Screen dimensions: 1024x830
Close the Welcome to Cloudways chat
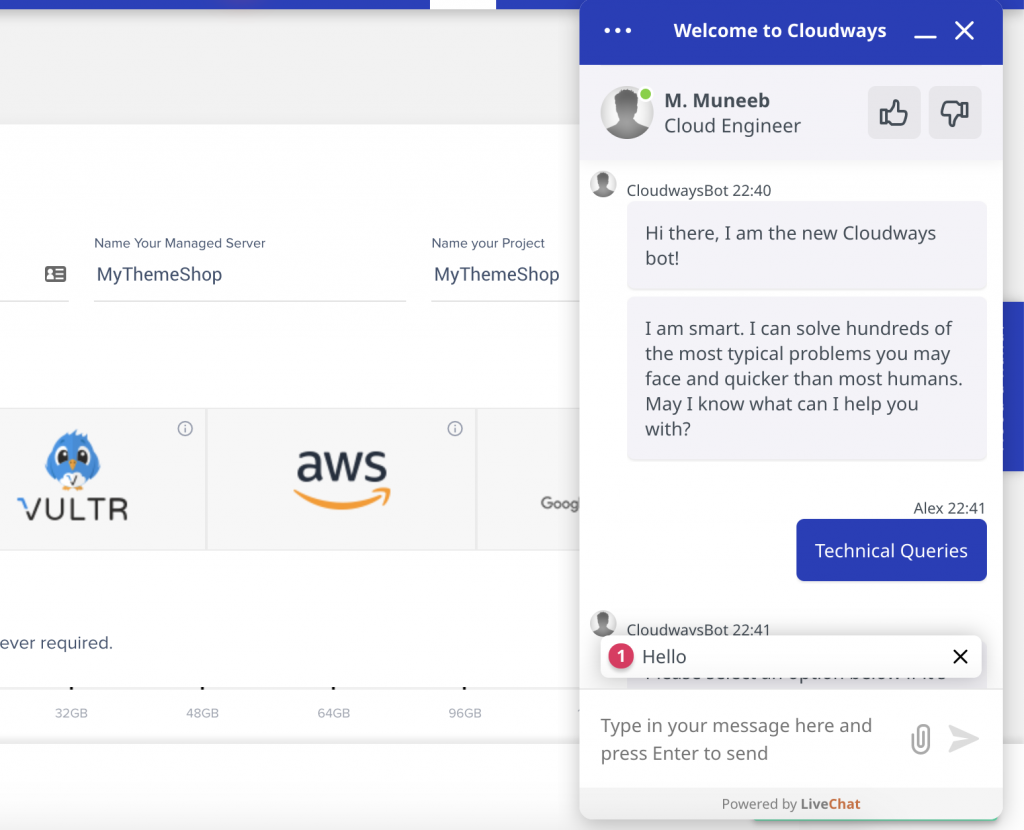[965, 31]
